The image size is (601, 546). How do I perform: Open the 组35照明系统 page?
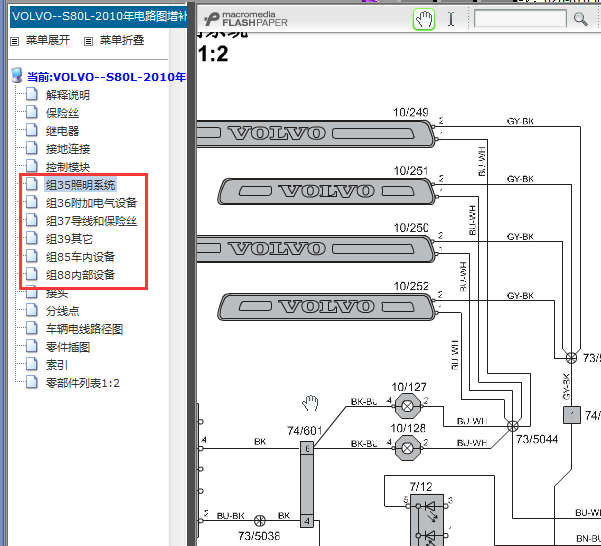[80, 185]
